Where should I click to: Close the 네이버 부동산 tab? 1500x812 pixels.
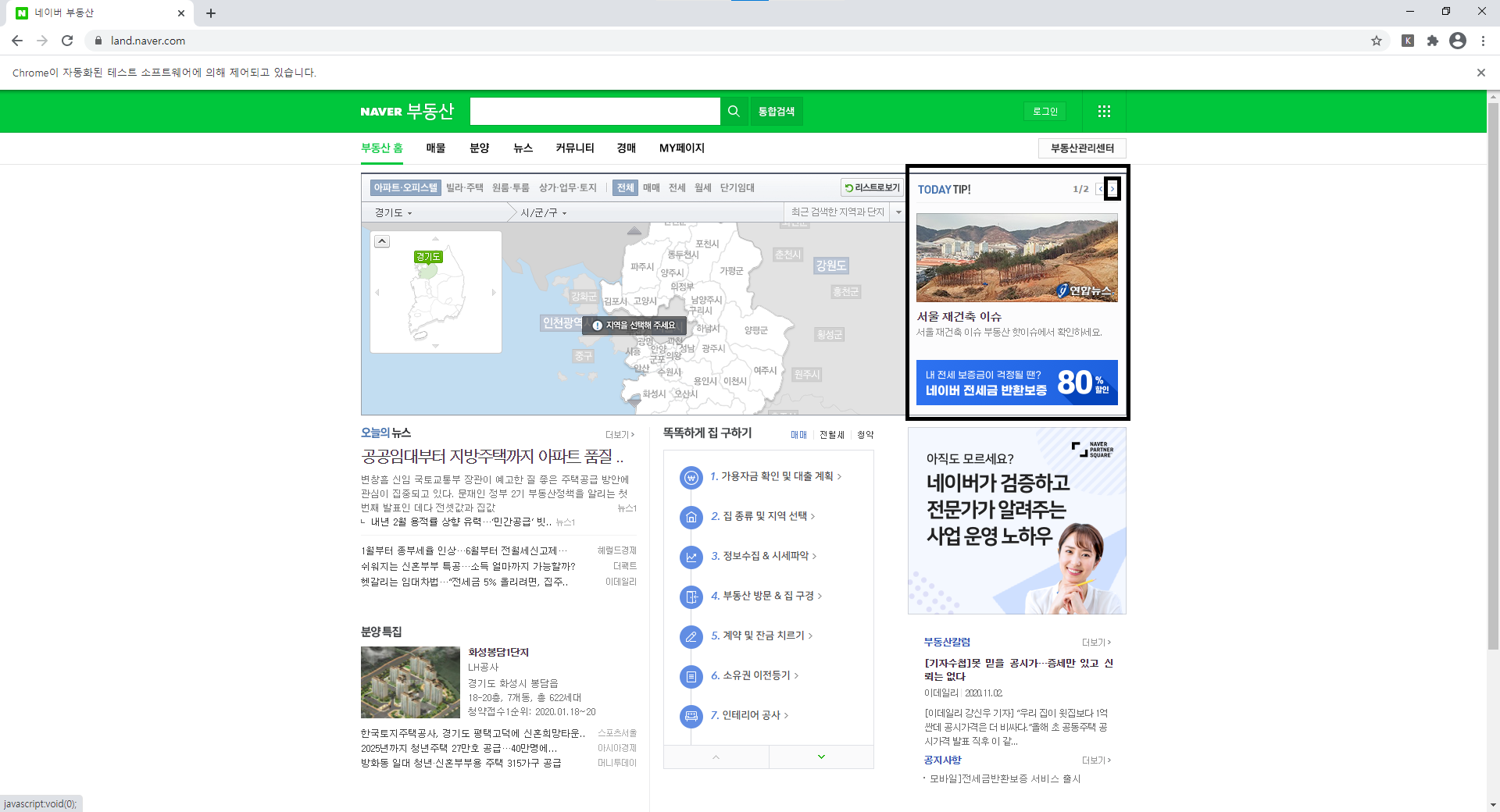click(x=181, y=13)
